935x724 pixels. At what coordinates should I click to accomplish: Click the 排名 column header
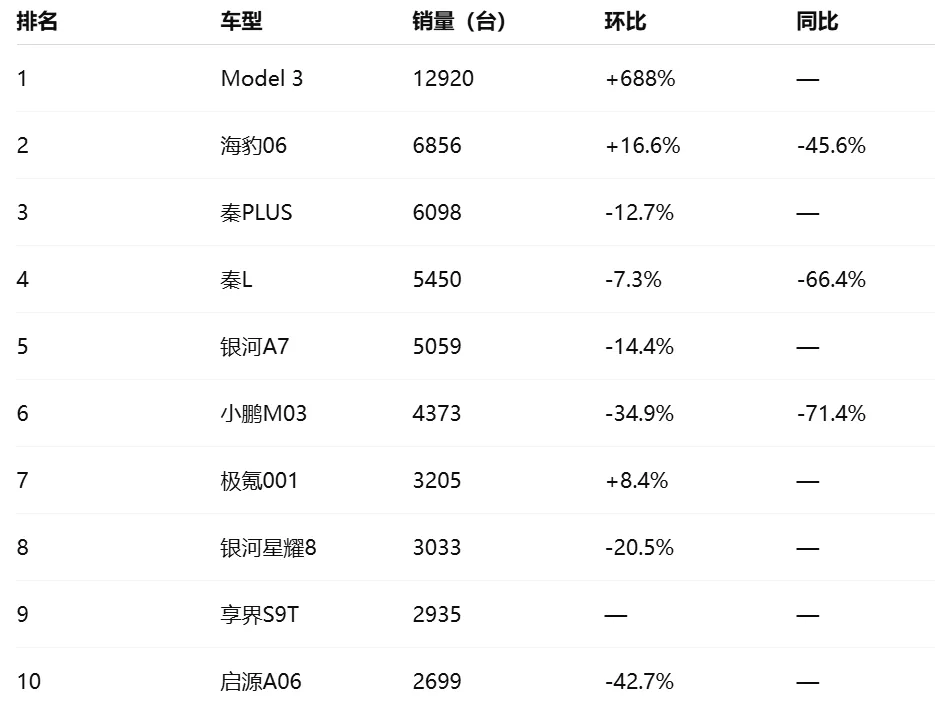click(x=37, y=22)
